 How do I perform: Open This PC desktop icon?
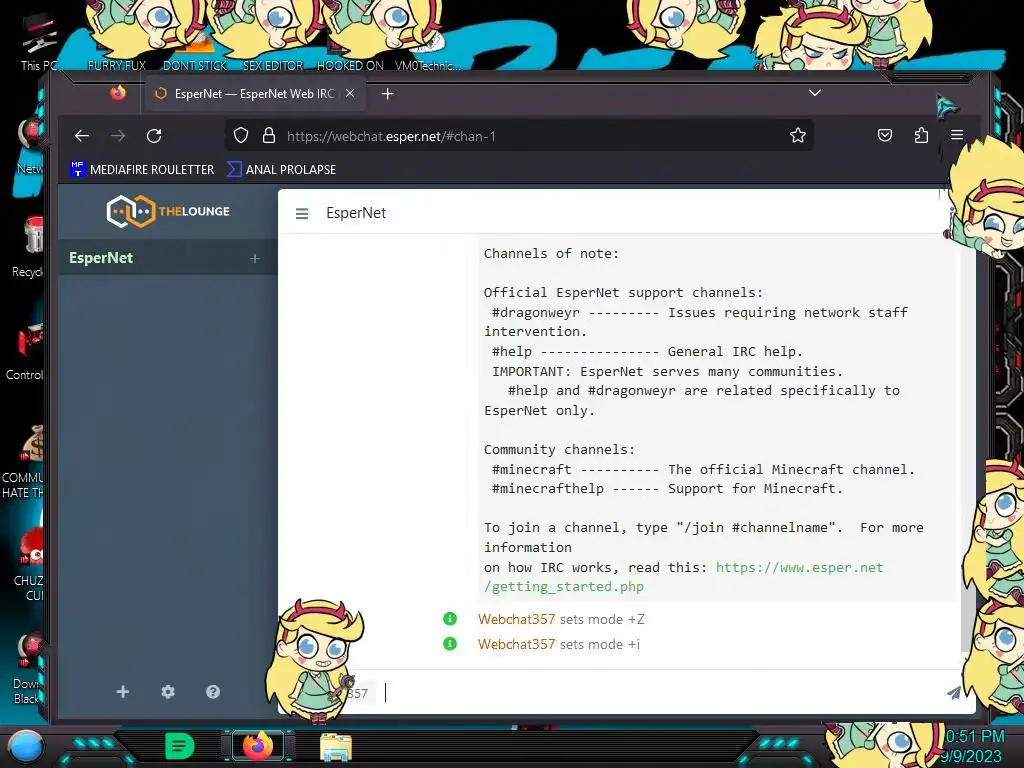(x=38, y=42)
